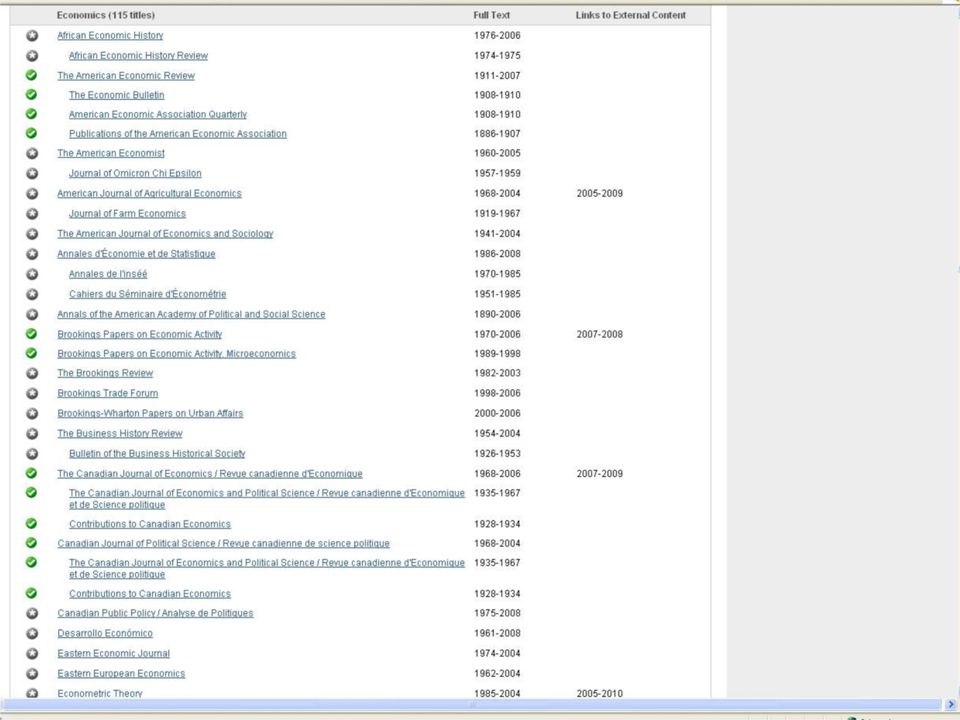Select the star icon for Desarrollo Económico

point(32,634)
